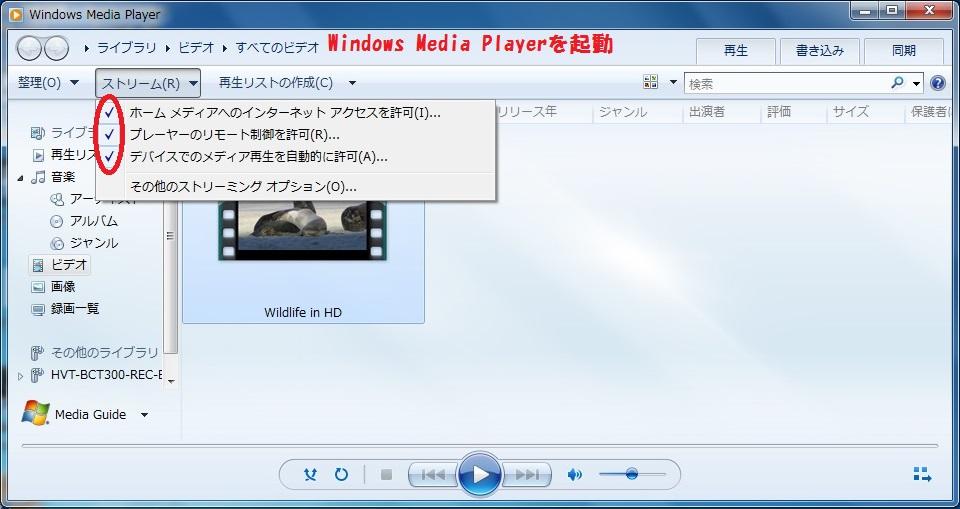Expand the Media Guide dropdown arrow
The image size is (960, 509).
tap(144, 415)
